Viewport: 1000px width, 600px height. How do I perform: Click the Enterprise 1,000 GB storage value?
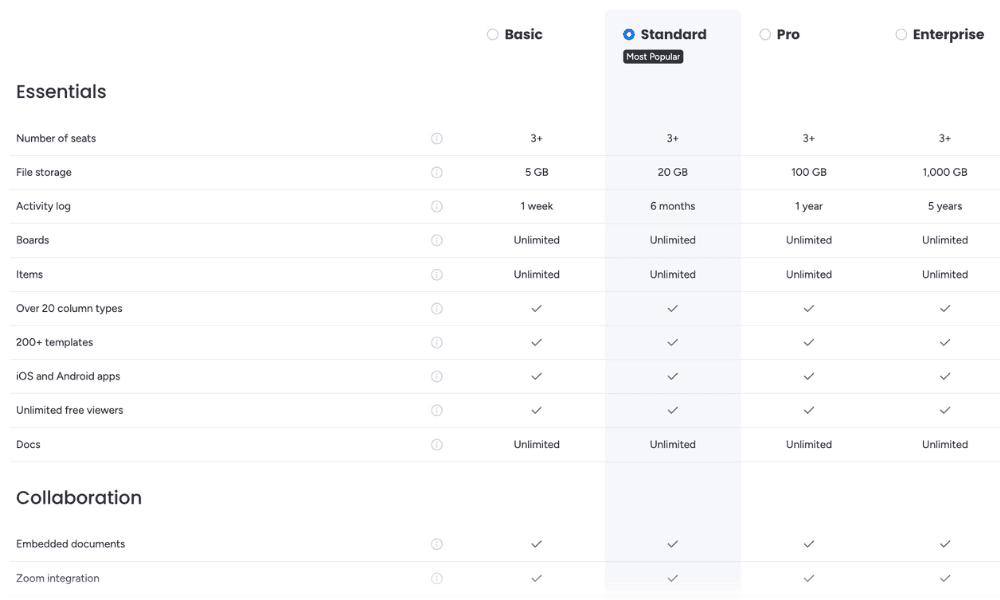pos(945,173)
